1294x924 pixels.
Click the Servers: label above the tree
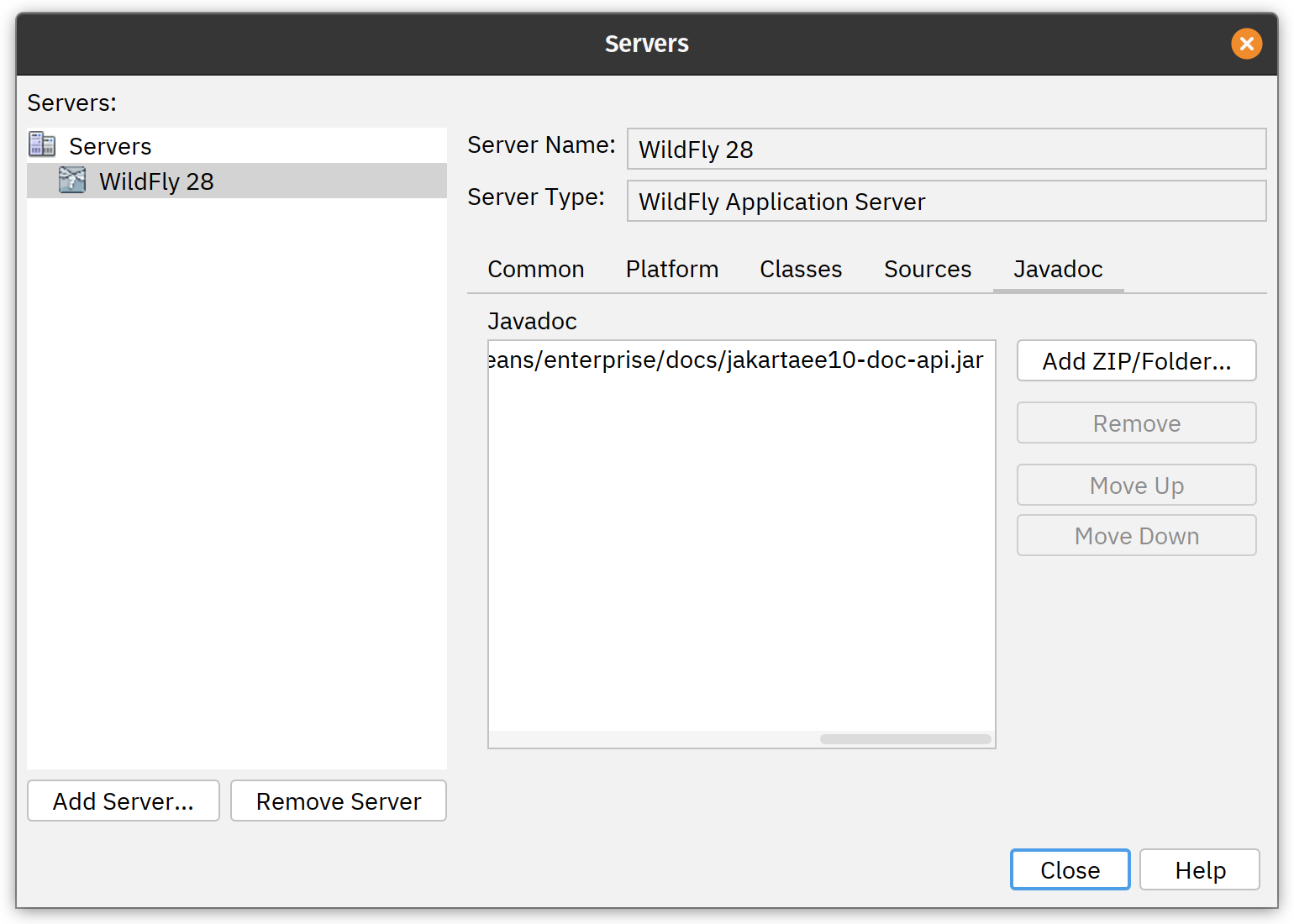click(x=72, y=102)
